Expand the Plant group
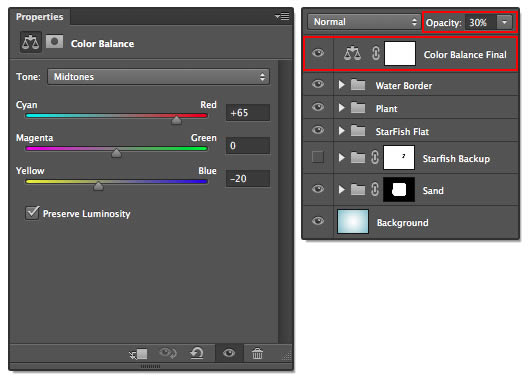Viewport: 530px width, 380px height. [x=341, y=108]
